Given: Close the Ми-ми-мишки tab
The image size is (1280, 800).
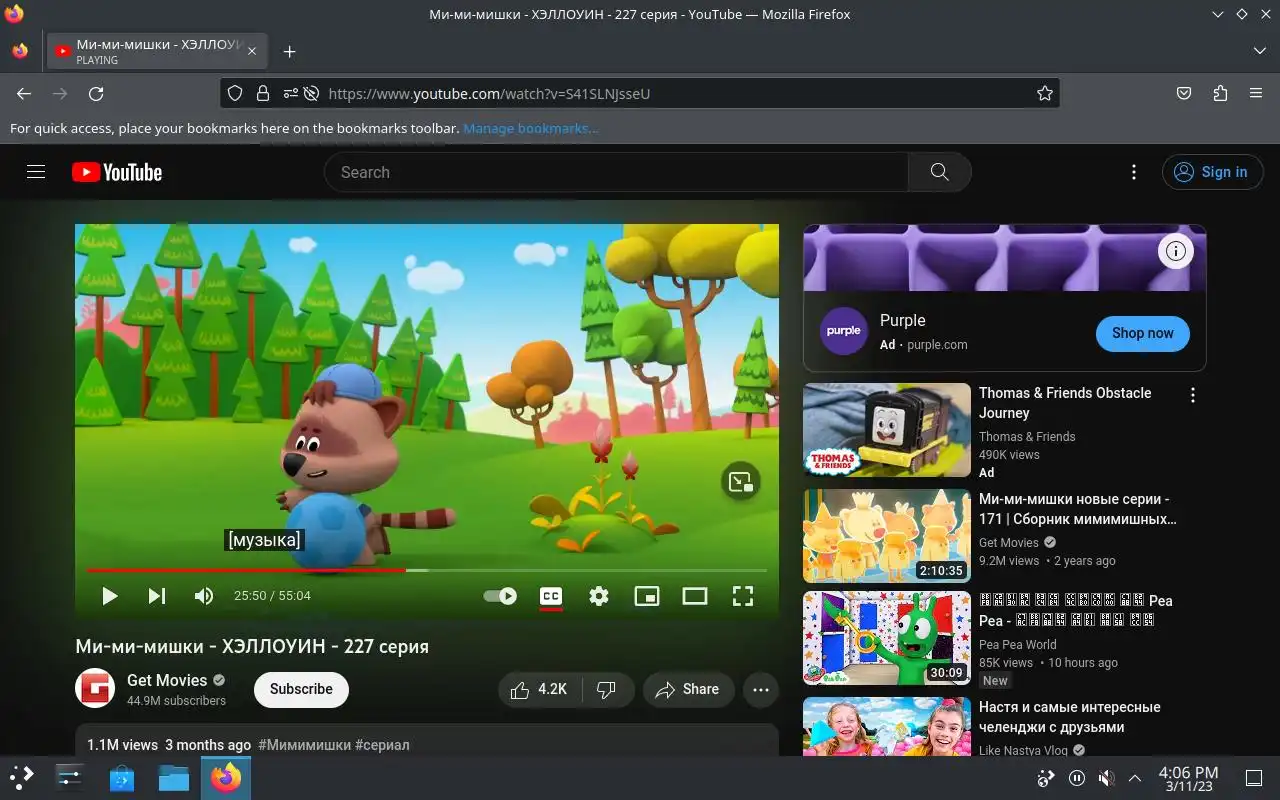Looking at the screenshot, I should tap(252, 51).
